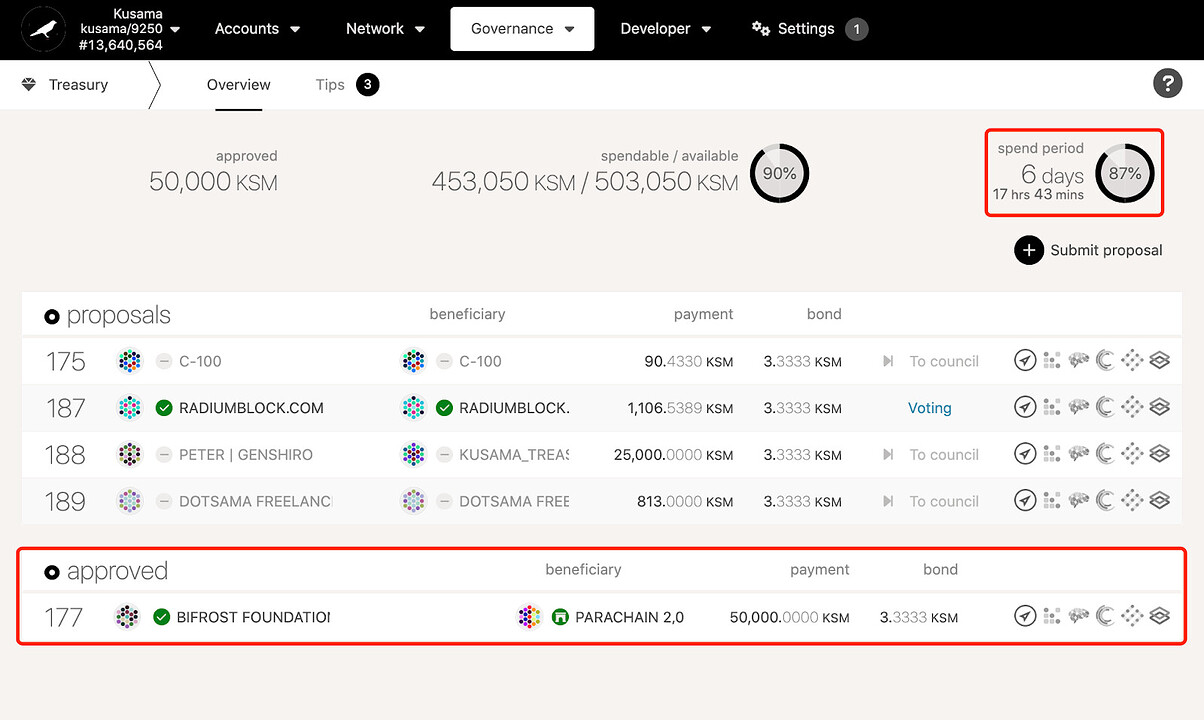The image size is (1204, 720).
Task: Expand the Developer menu
Action: pyautogui.click(x=666, y=29)
